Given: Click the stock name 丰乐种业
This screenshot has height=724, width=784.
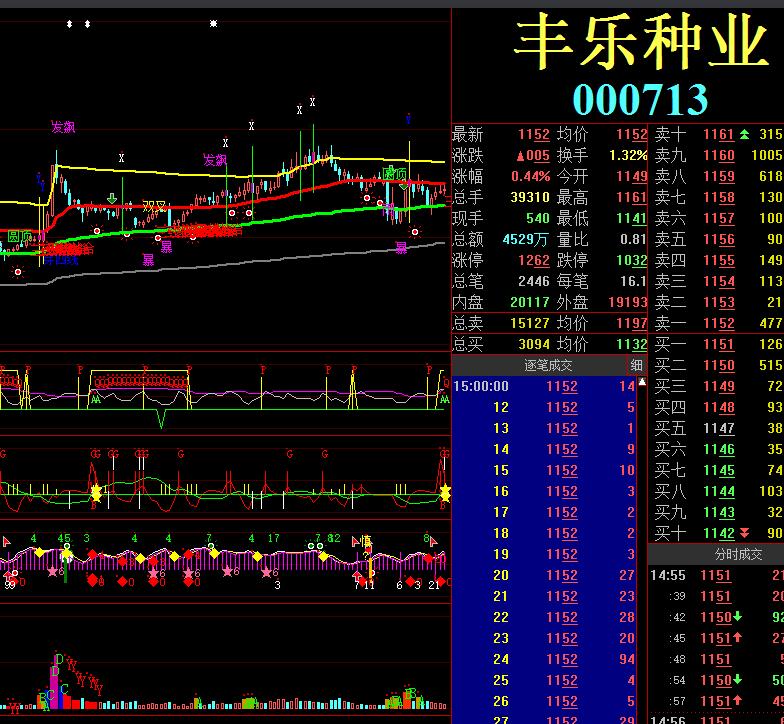Looking at the screenshot, I should [641, 42].
